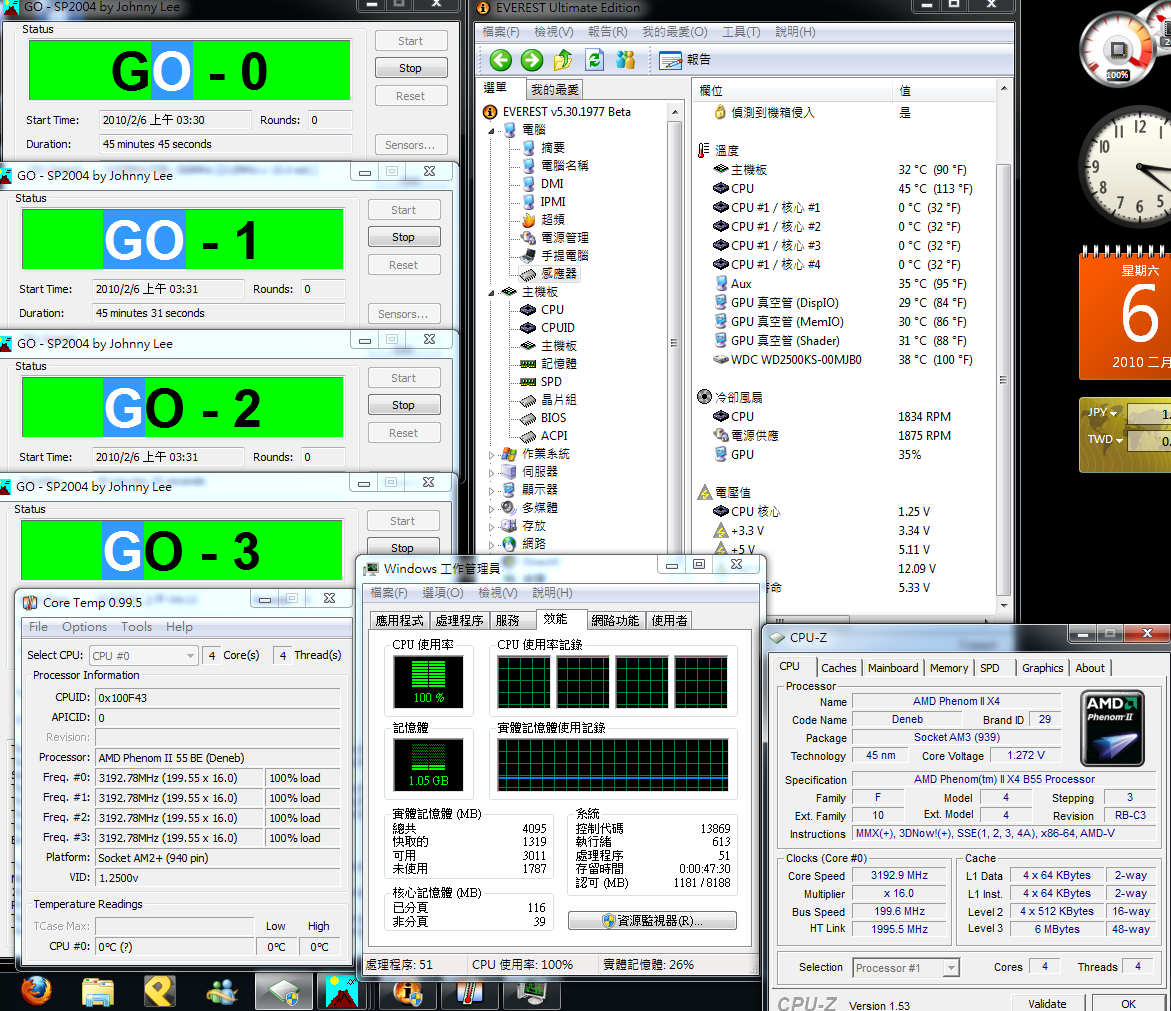Switch to 處理程序 tab in Task Manager
Viewport: 1171px width, 1011px height.
click(459, 620)
